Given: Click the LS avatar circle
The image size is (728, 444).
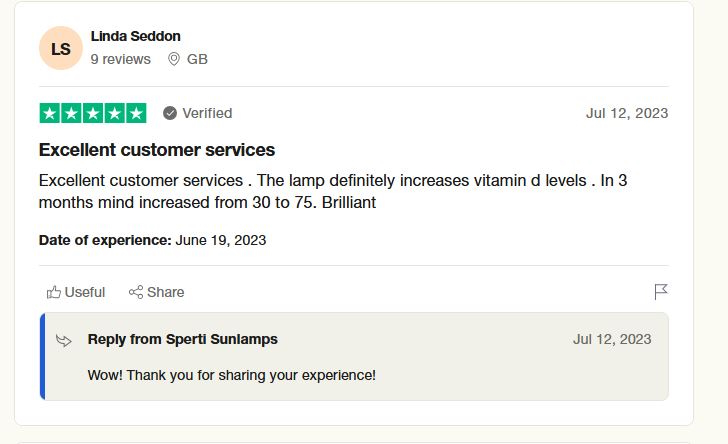Looking at the screenshot, I should pos(61,48).
